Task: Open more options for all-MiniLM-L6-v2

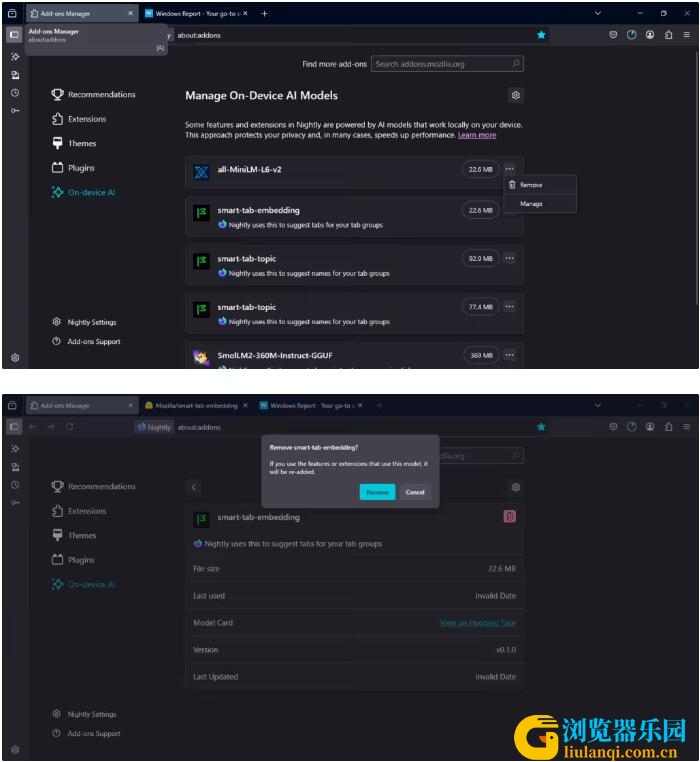Action: [x=509, y=169]
